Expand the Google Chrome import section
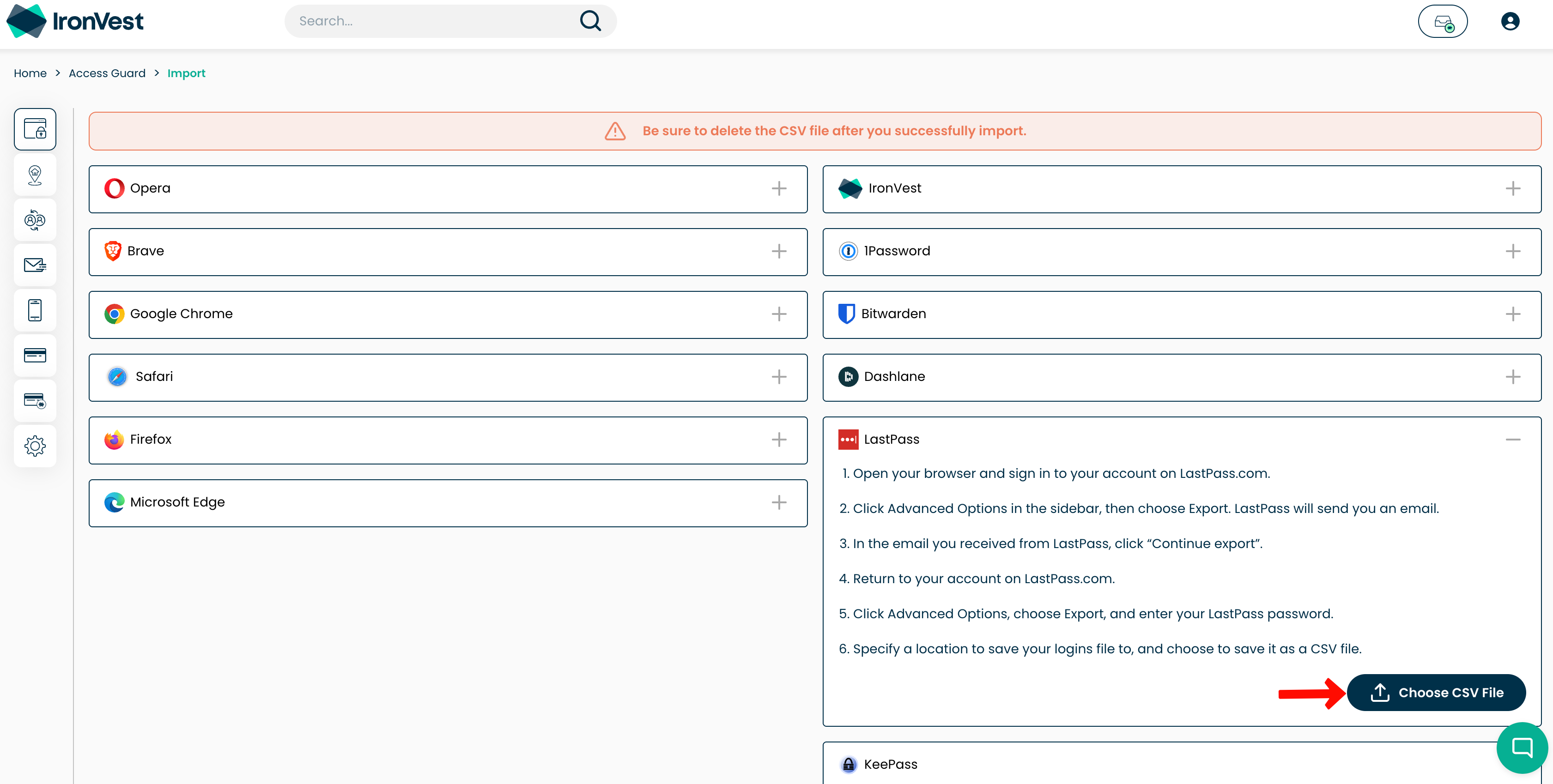 (x=779, y=314)
